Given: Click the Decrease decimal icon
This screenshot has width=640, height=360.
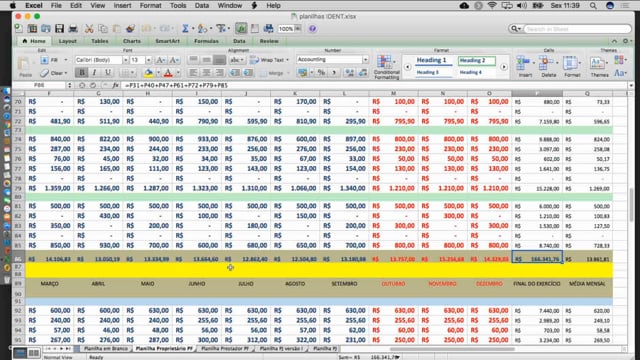Looking at the screenshot, I should (362, 73).
